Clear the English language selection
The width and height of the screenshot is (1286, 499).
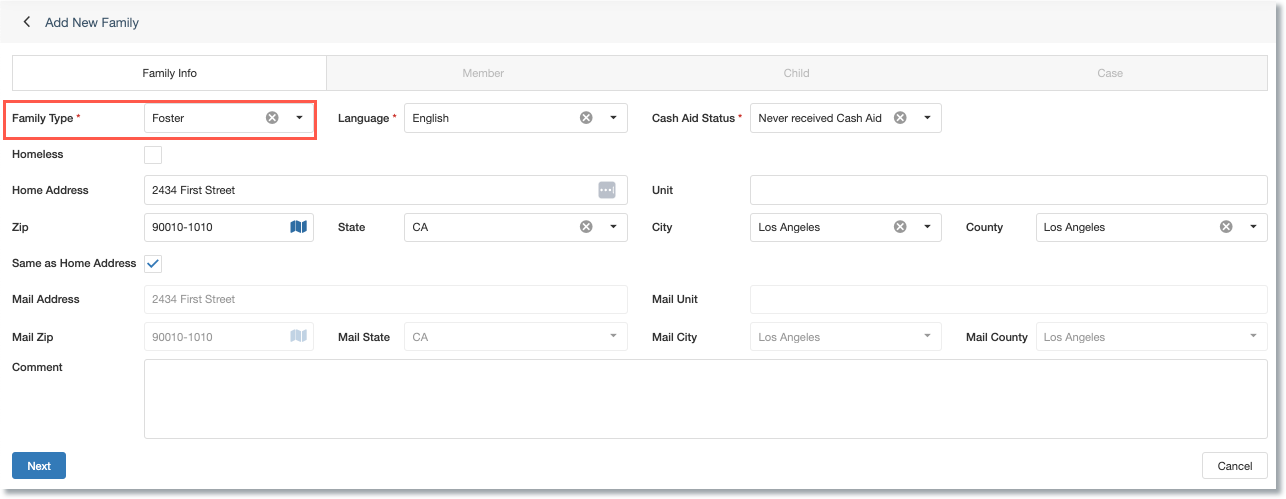pos(586,118)
